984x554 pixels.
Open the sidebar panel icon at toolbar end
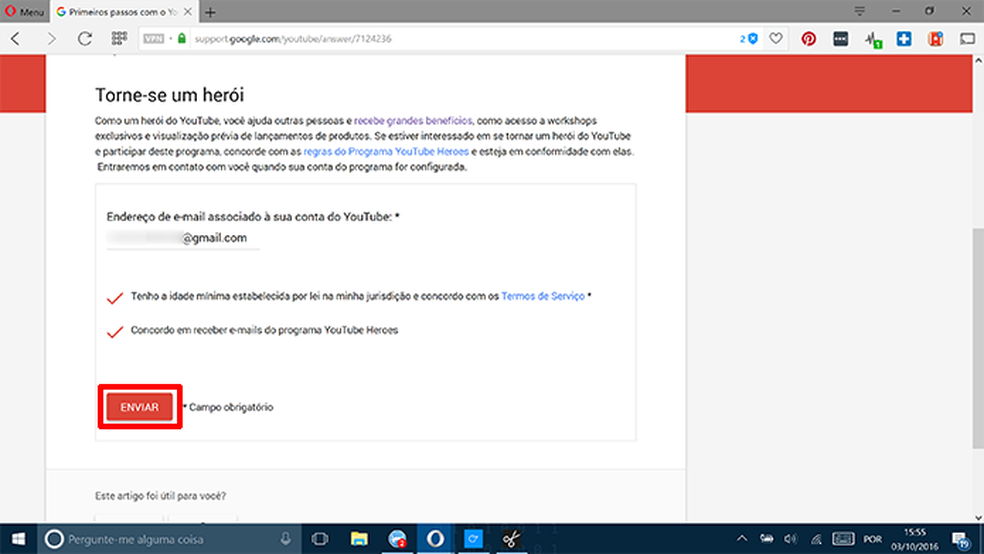(967, 39)
